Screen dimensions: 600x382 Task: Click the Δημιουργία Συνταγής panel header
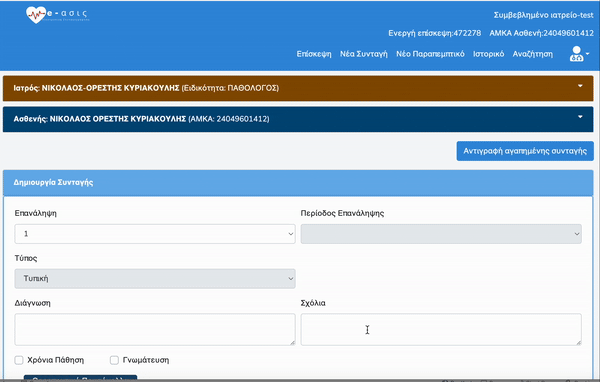pos(298,183)
